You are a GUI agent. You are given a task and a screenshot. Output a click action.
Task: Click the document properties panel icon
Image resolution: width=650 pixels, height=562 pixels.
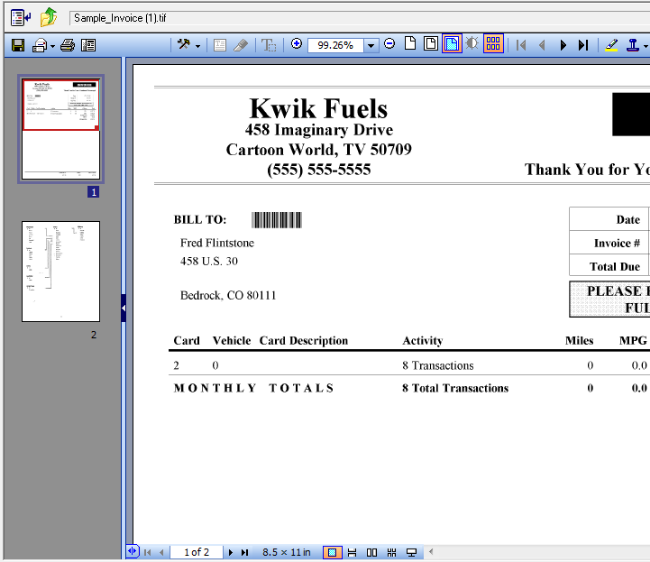click(88, 45)
